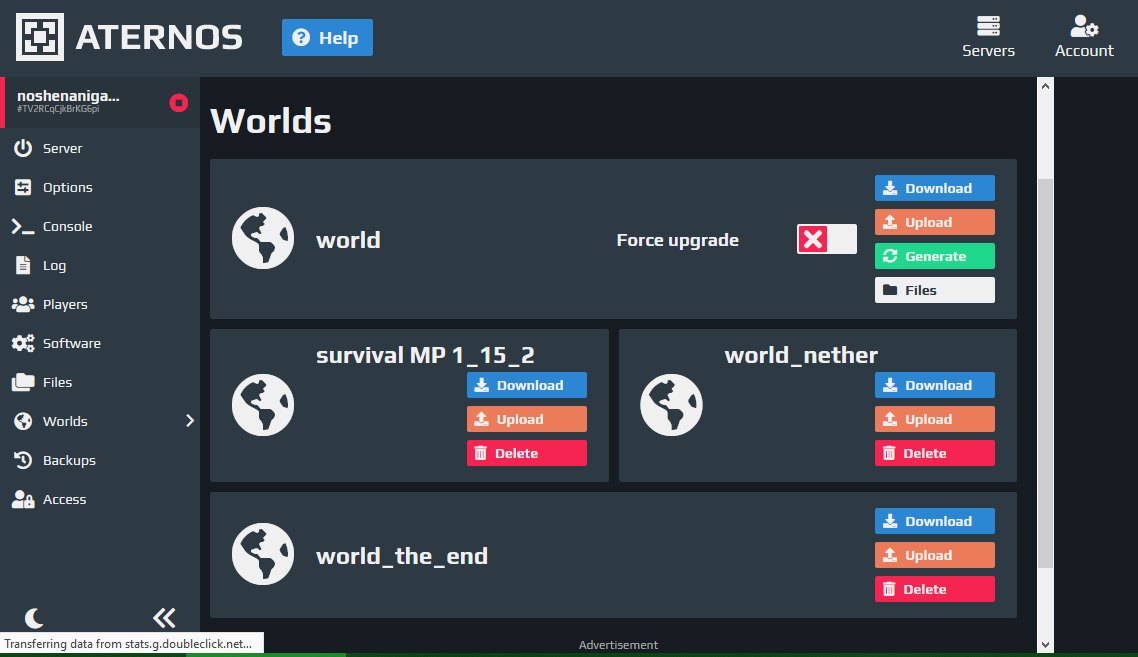This screenshot has width=1138, height=657.
Task: Delete the world_the_end world
Action: (x=935, y=589)
